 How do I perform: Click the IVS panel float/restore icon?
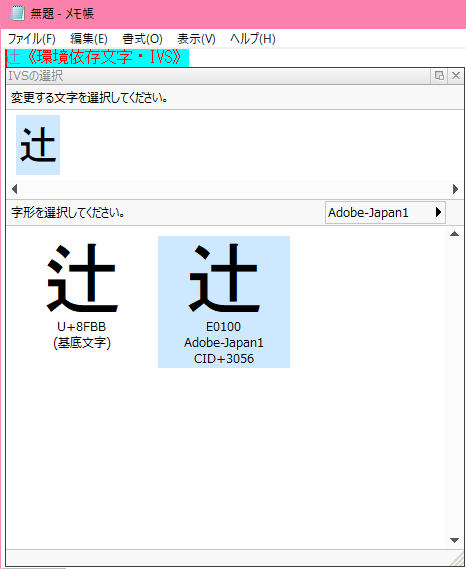coord(439,75)
